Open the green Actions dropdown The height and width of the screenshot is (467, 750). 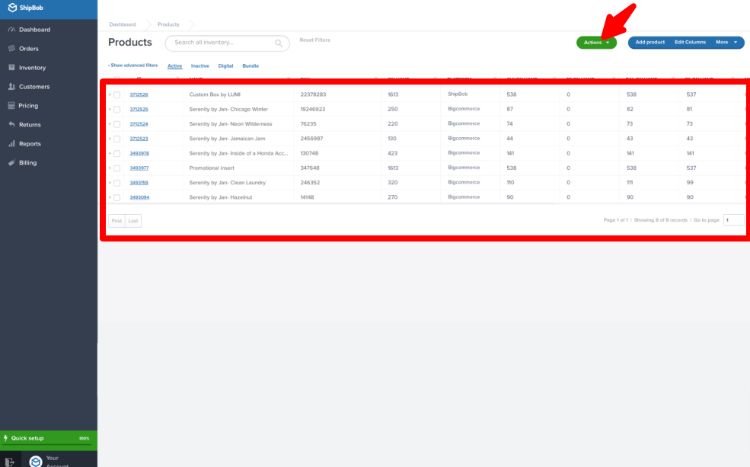[x=596, y=43]
